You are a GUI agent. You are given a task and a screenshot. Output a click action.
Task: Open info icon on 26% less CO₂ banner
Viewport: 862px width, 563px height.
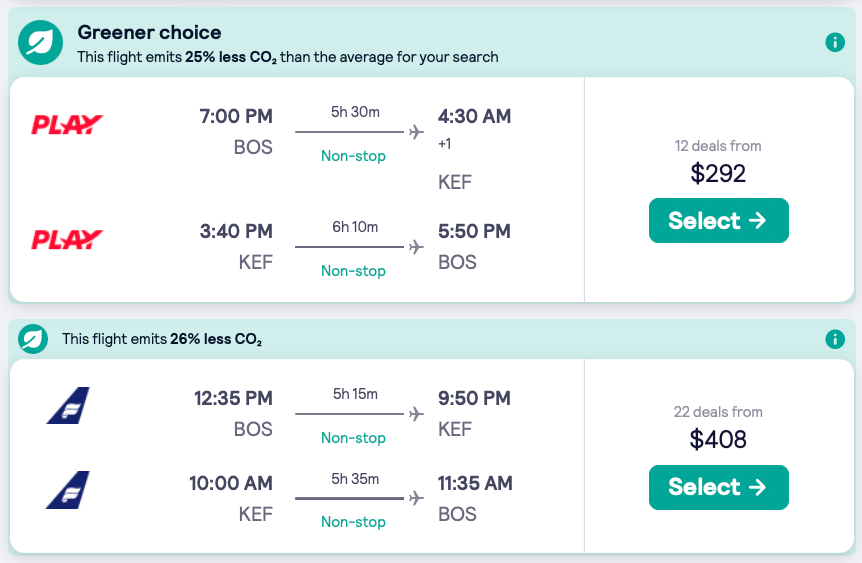click(x=835, y=339)
